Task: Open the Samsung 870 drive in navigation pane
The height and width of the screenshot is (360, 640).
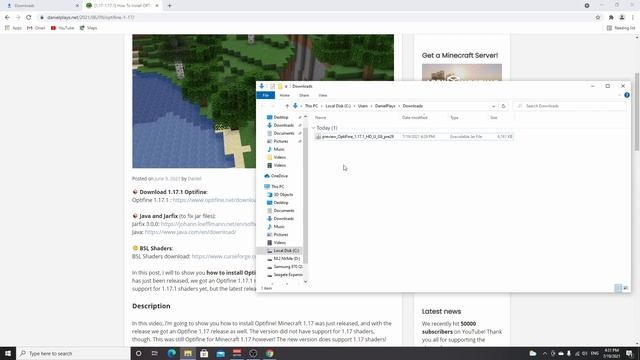Action: 288,267
